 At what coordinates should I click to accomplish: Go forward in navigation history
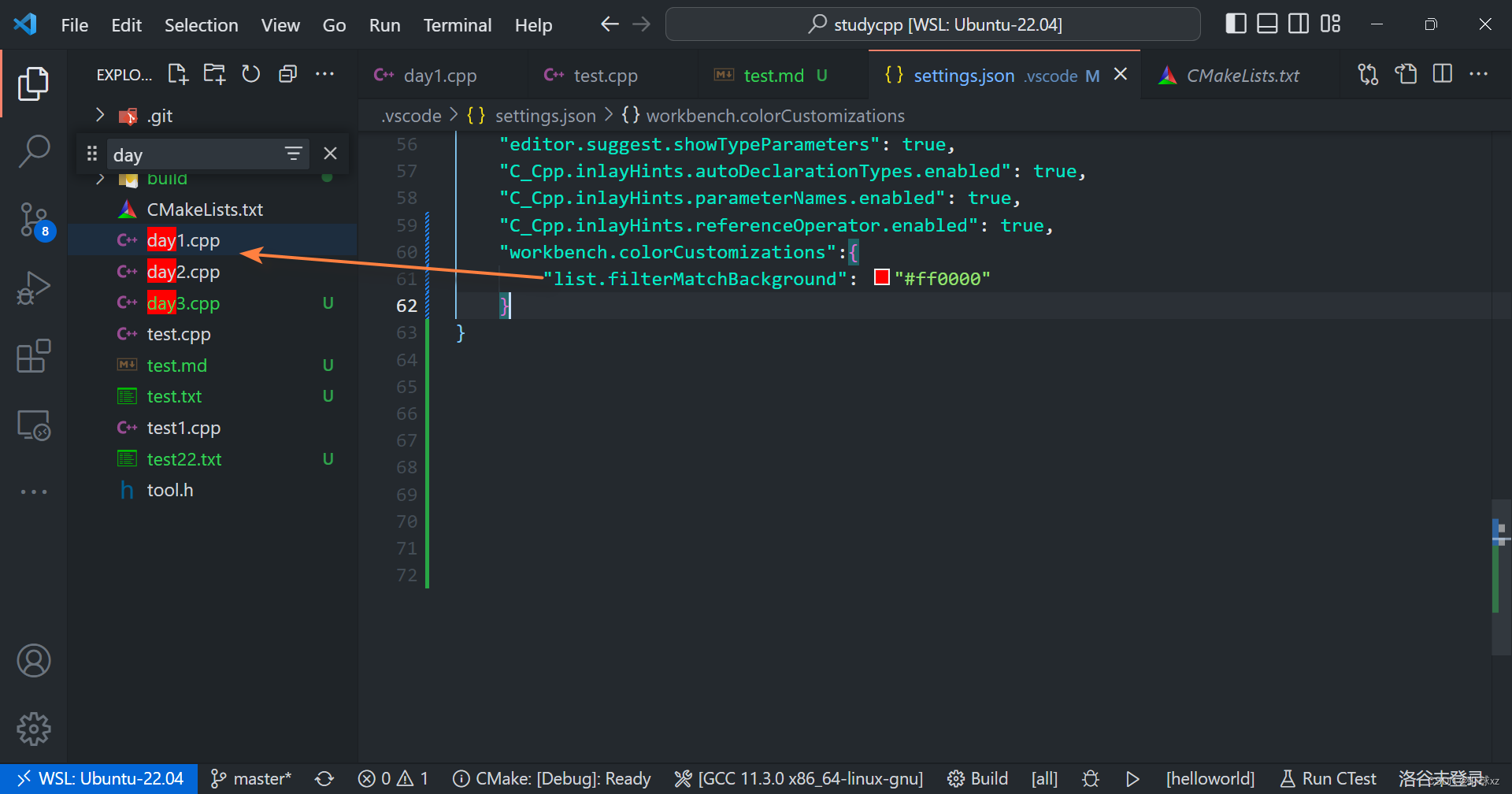(x=642, y=24)
